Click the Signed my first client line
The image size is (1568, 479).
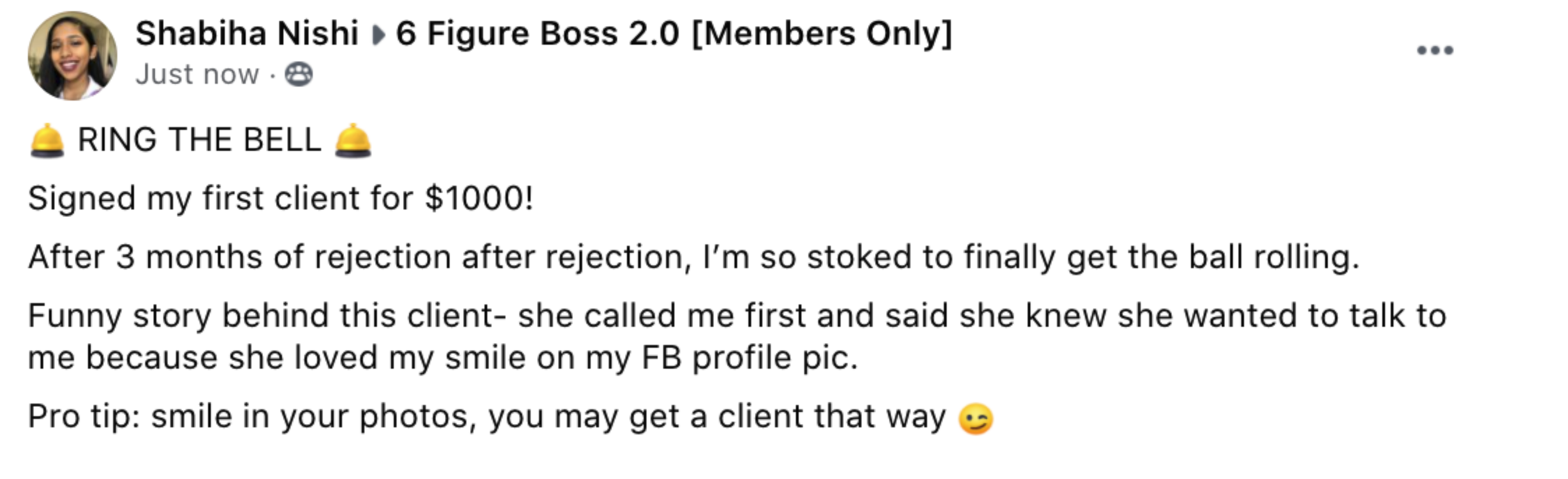(x=281, y=198)
